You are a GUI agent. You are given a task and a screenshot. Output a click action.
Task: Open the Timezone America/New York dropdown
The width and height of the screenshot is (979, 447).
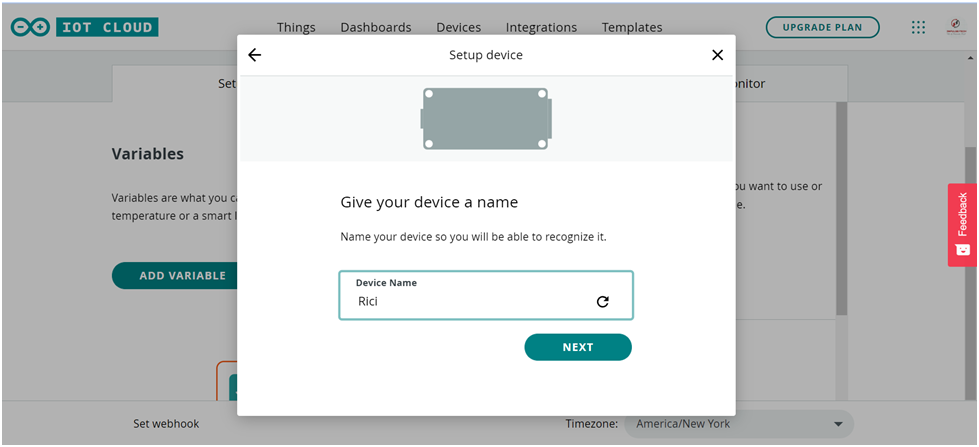(739, 424)
